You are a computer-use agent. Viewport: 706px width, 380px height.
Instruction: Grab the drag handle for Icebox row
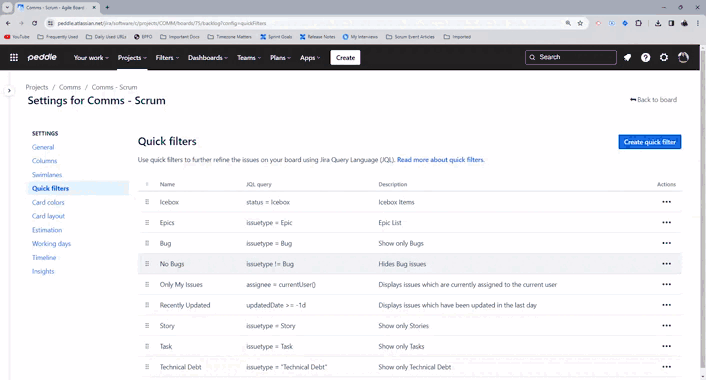point(147,202)
